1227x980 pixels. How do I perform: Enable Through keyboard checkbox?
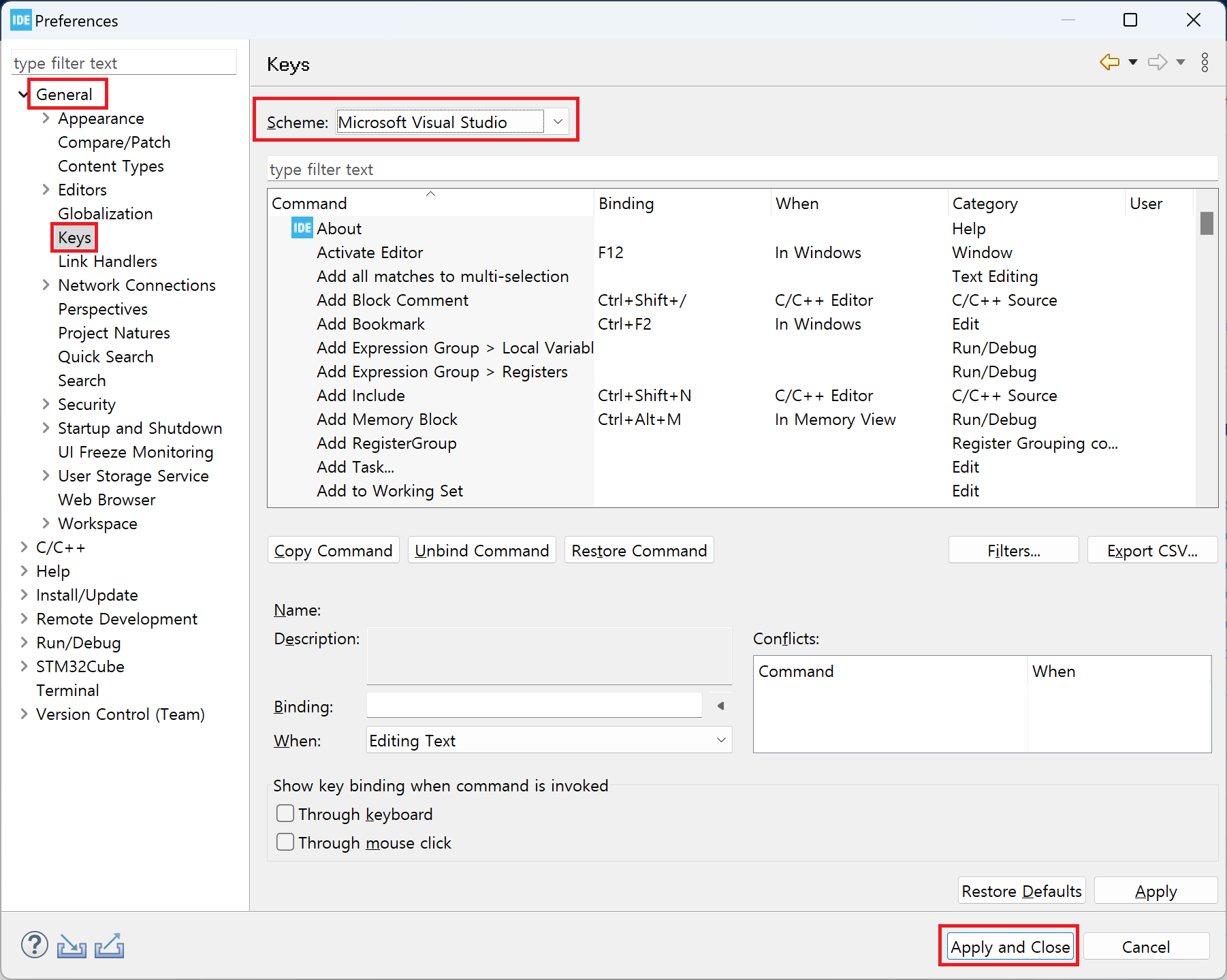285,813
